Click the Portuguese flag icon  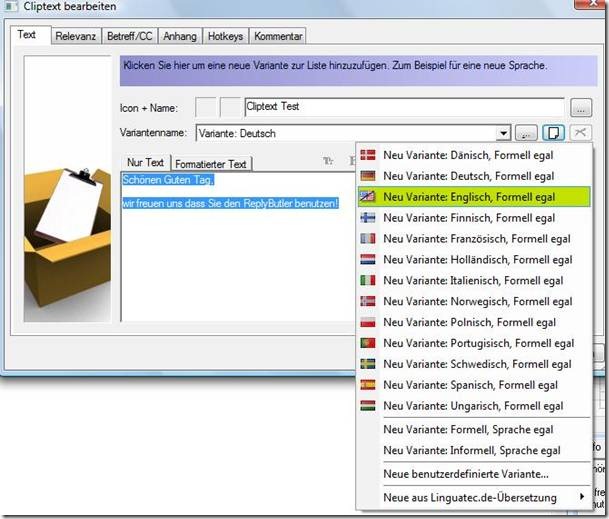pos(367,343)
